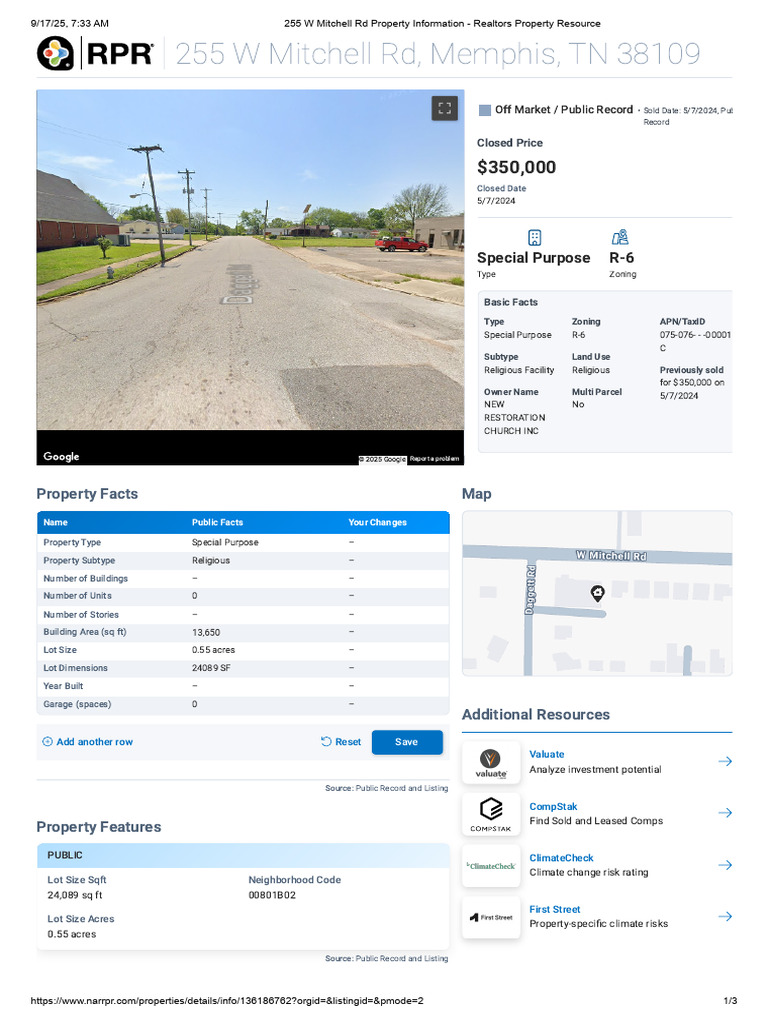The height and width of the screenshot is (1024, 768).
Task: Expand street view photo to fullscreen
Action: pyautogui.click(x=445, y=108)
